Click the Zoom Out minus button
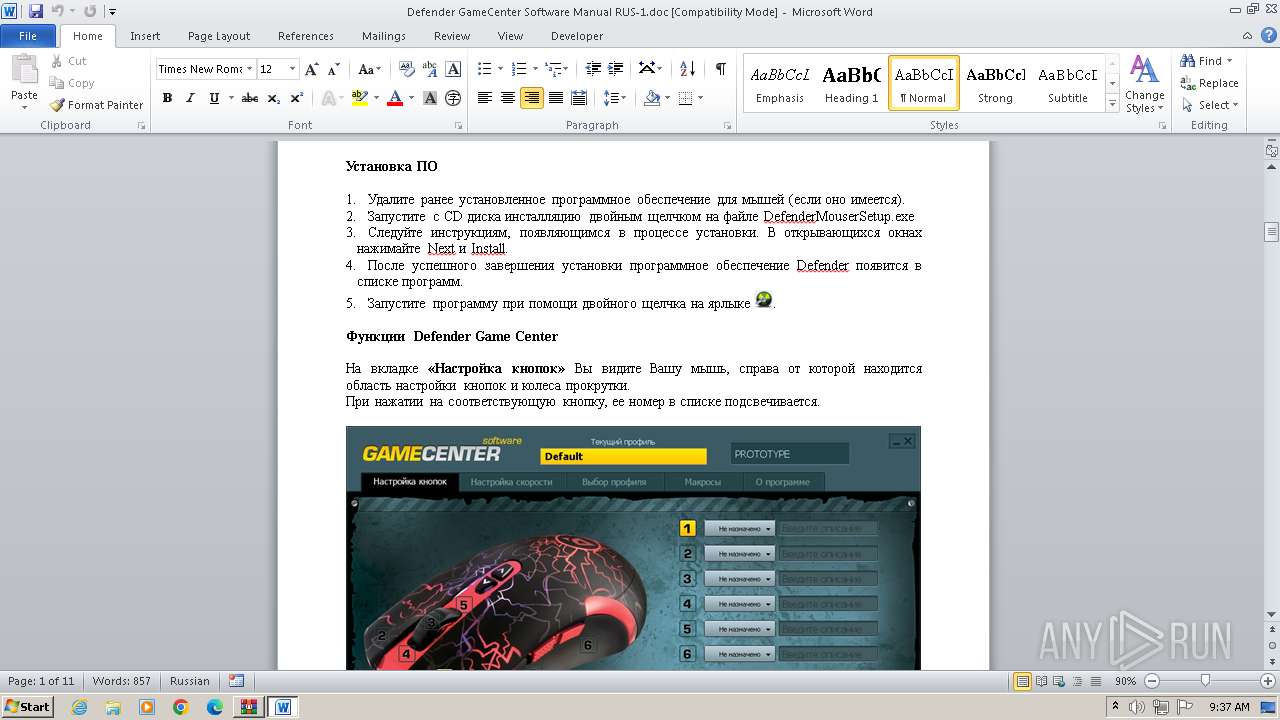The width and height of the screenshot is (1280, 720). [x=1151, y=681]
